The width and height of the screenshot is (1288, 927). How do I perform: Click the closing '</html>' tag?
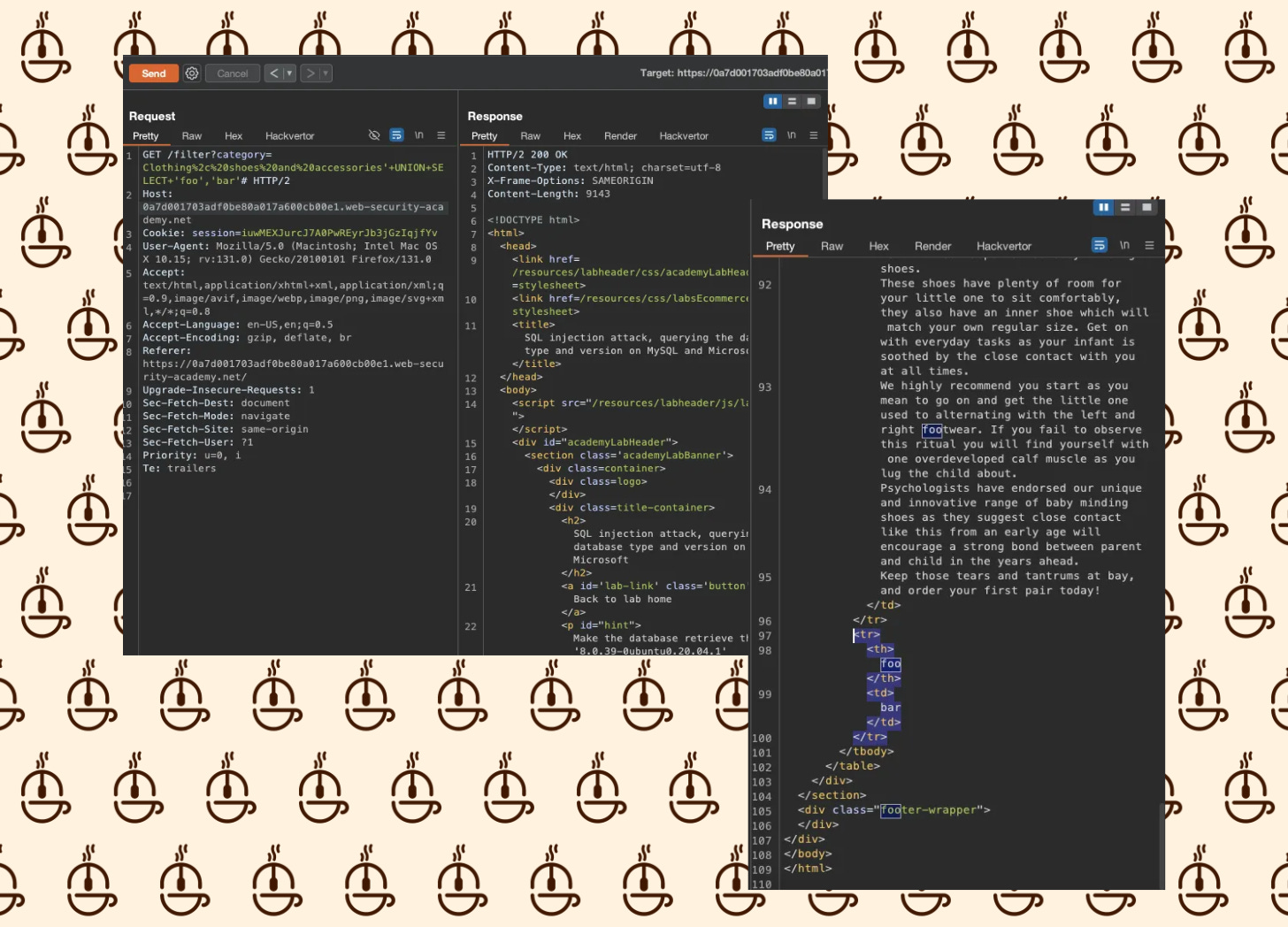click(x=809, y=868)
